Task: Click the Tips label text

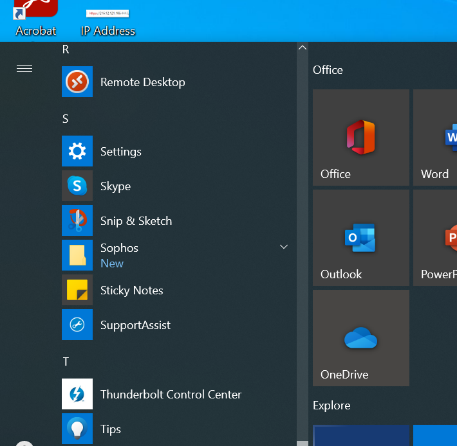Action: pyautogui.click(x=110, y=429)
